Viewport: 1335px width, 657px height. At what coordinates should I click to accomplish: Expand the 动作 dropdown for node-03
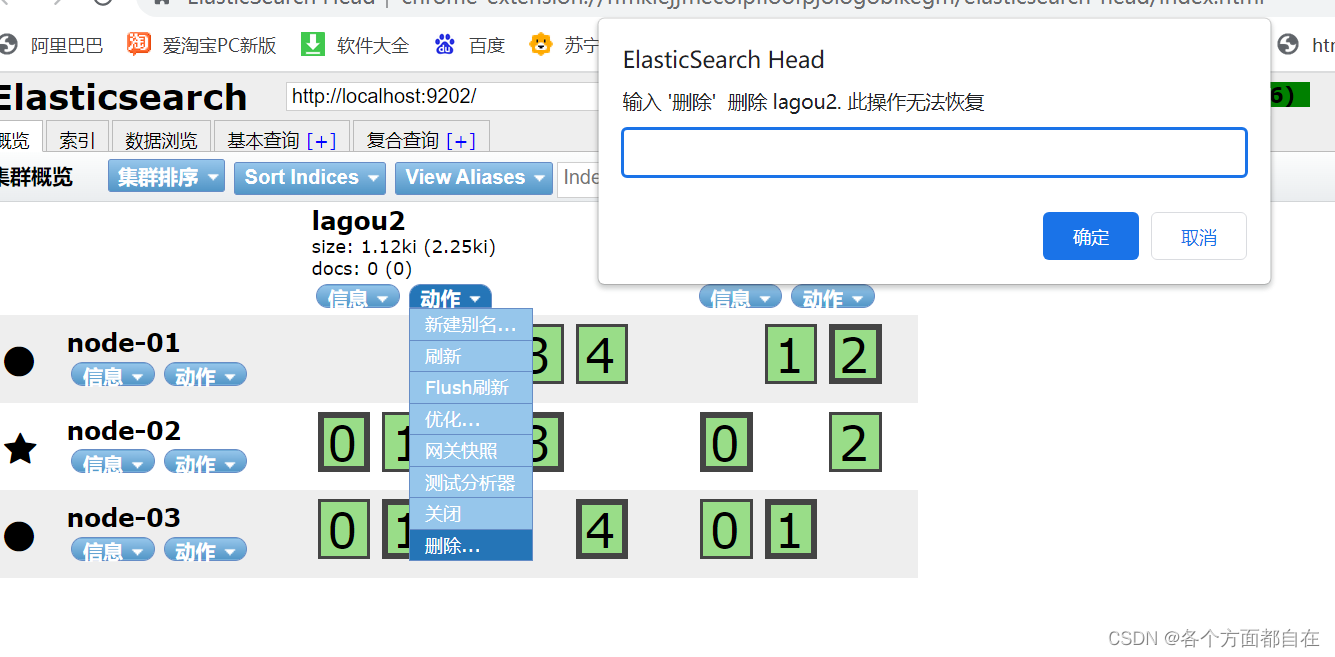coord(205,550)
